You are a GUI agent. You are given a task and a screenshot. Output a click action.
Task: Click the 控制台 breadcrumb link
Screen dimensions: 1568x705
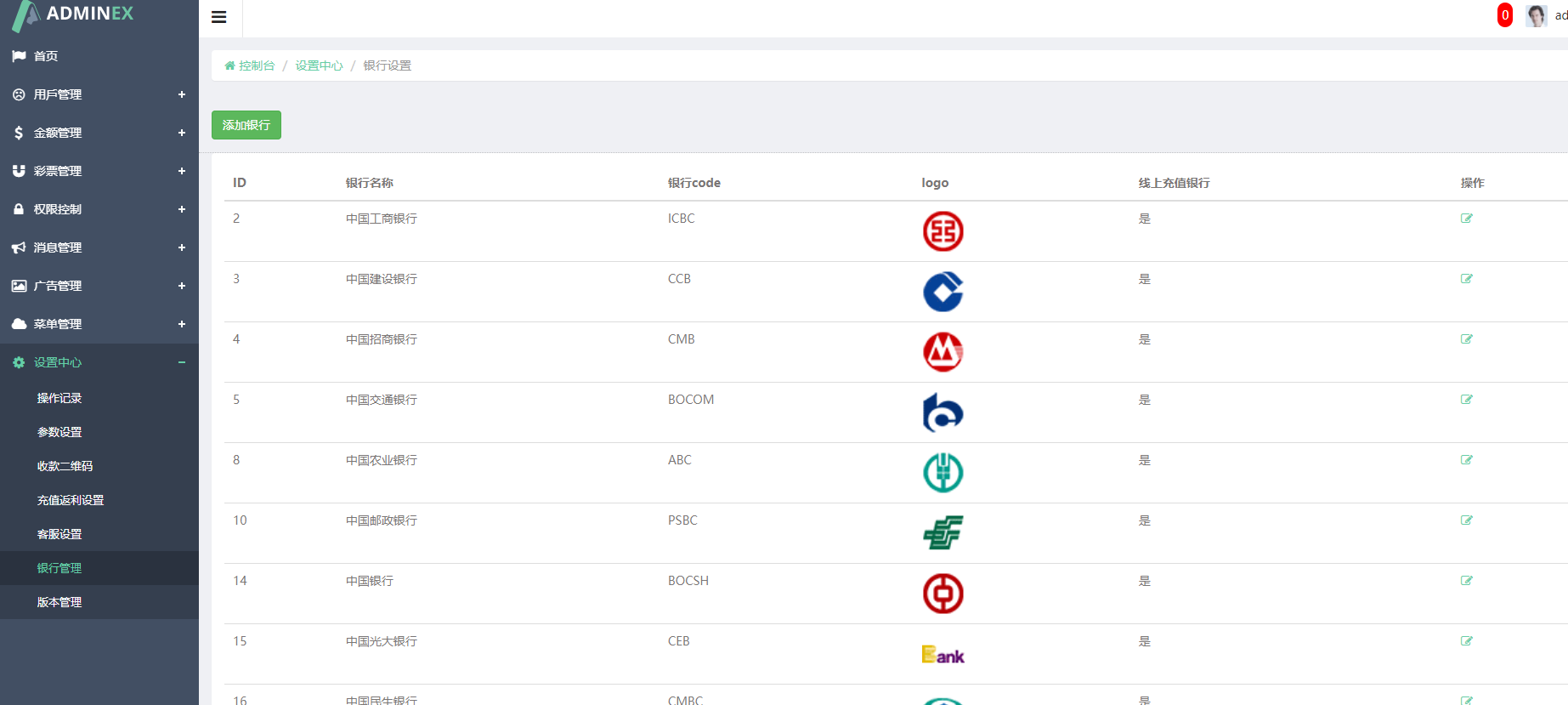(x=256, y=65)
